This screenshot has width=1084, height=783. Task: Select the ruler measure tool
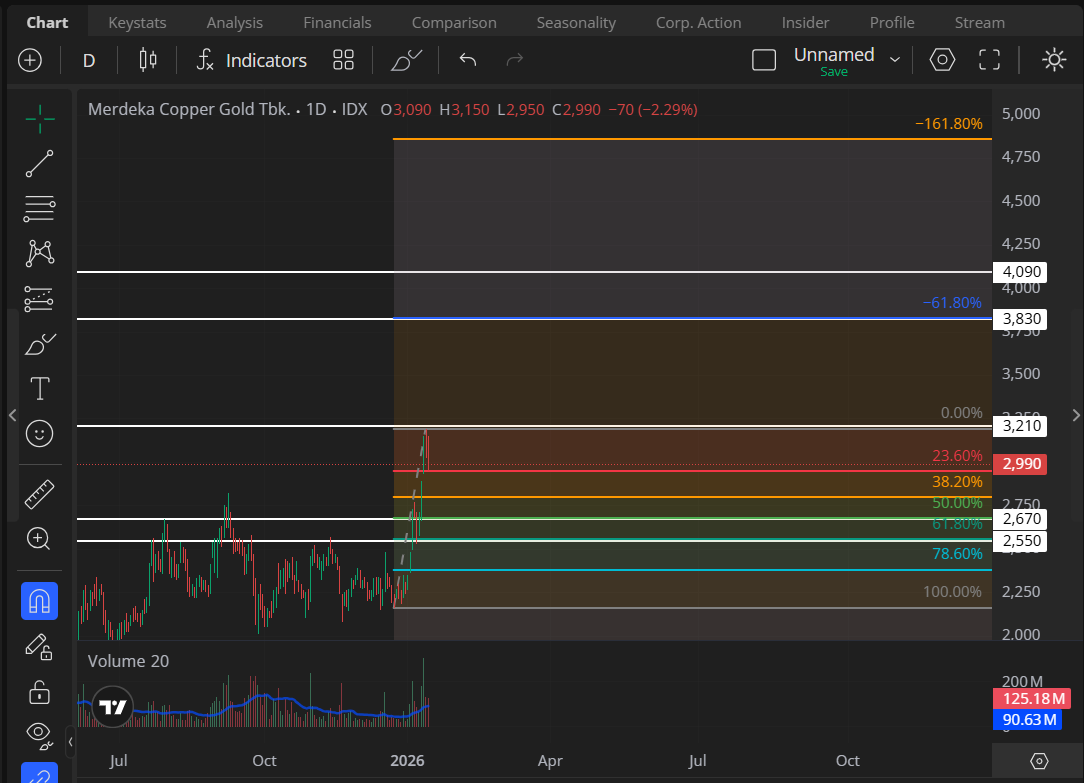40,493
